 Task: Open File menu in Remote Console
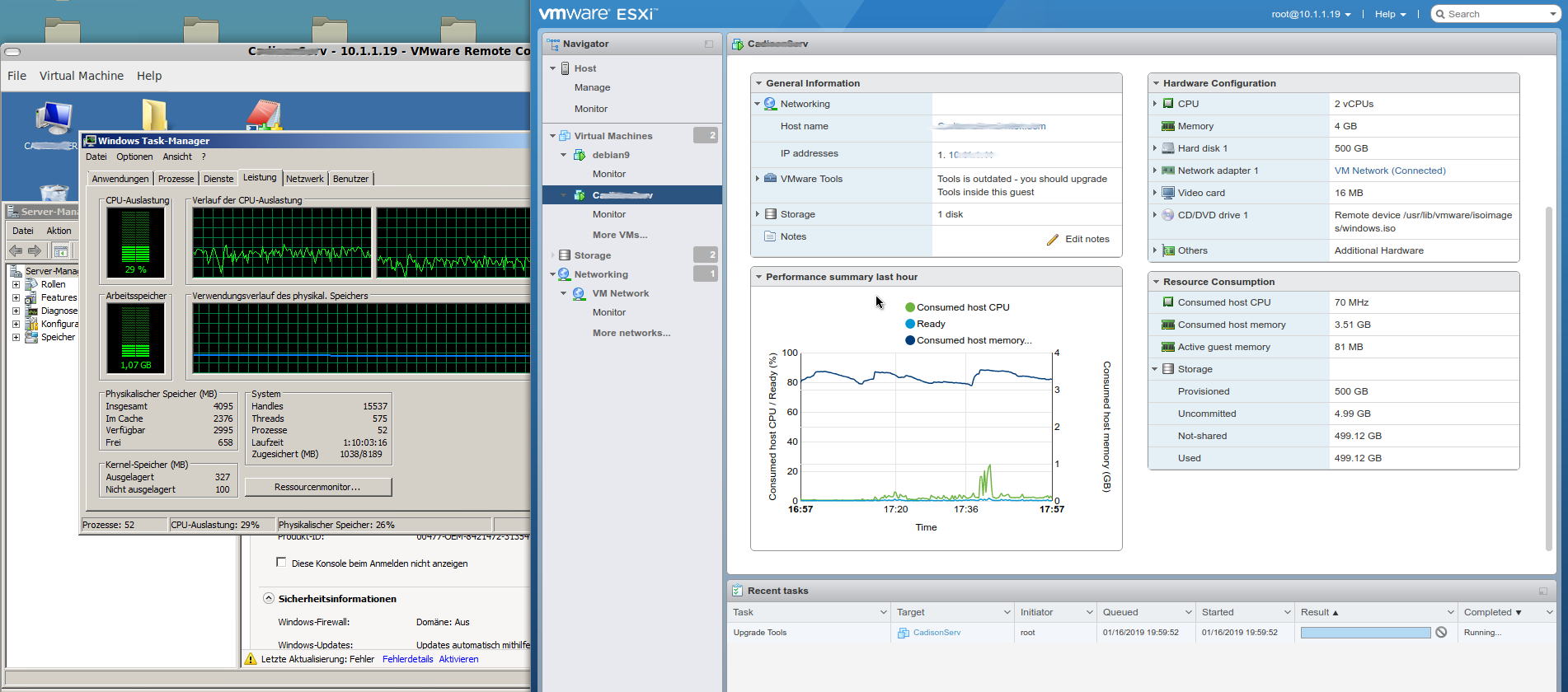tap(17, 76)
